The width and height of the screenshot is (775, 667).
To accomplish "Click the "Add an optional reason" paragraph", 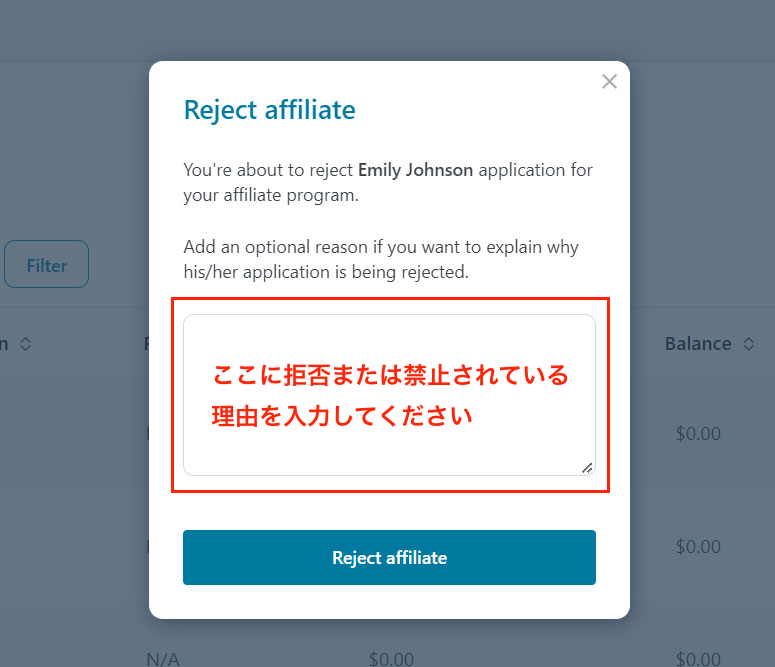I will pyautogui.click(x=381, y=247).
